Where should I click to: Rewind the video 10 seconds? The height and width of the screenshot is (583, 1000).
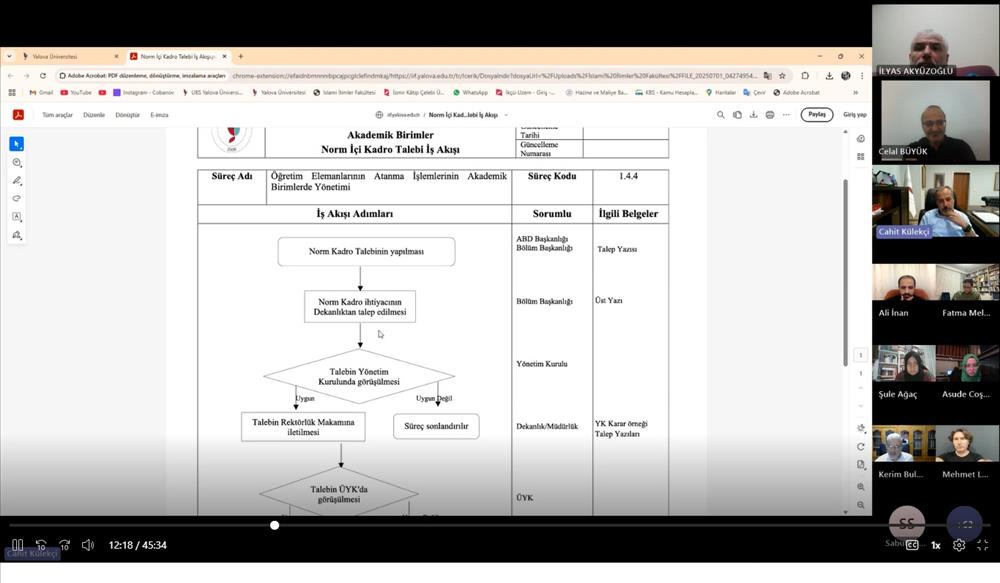(x=41, y=545)
